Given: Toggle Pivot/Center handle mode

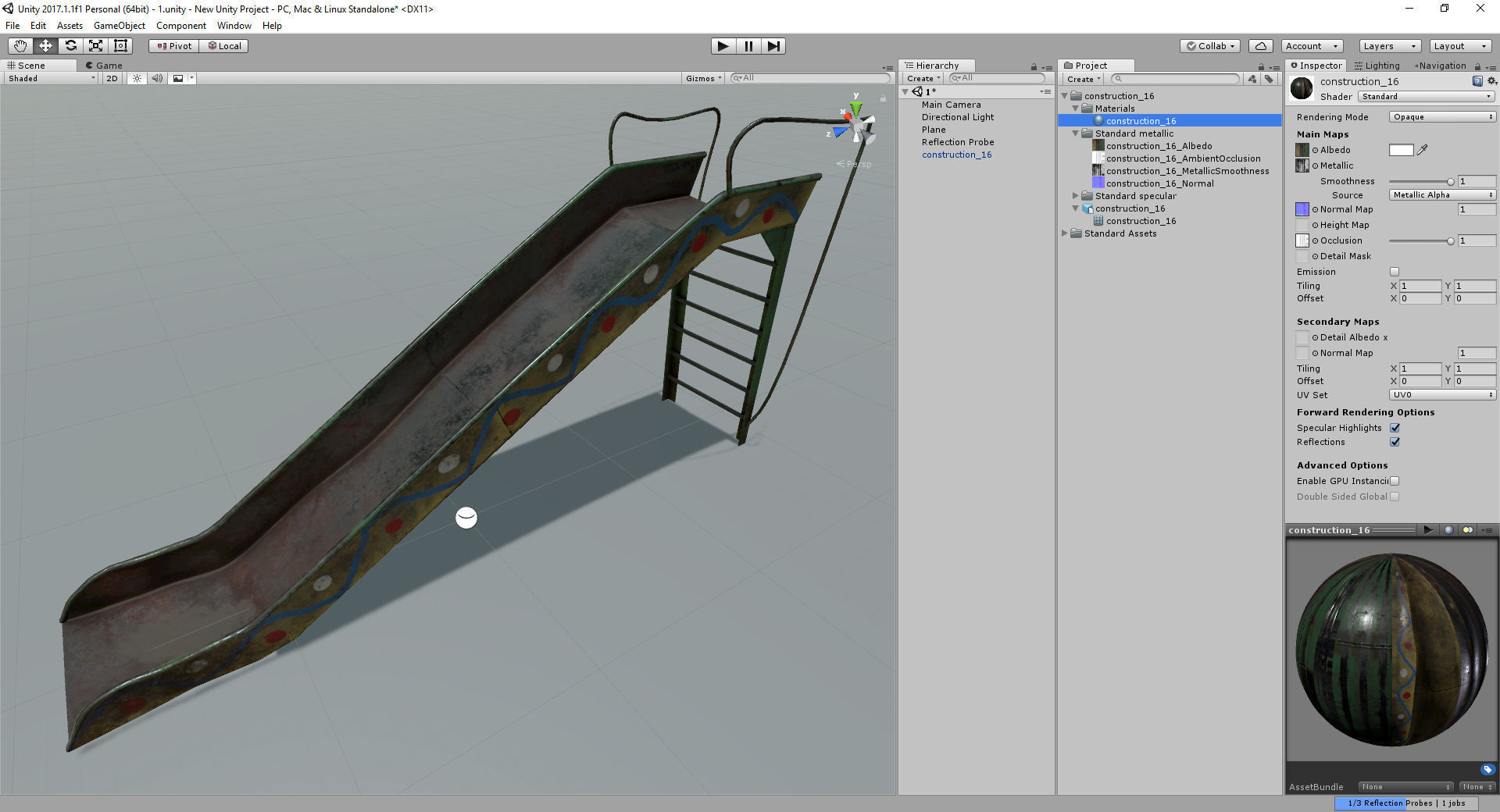Looking at the screenshot, I should coord(173,46).
